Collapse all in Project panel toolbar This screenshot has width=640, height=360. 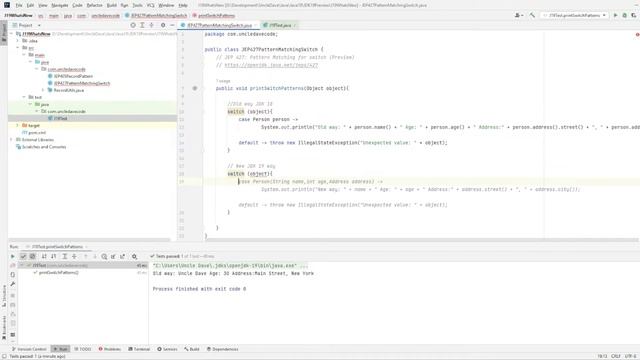point(151,25)
